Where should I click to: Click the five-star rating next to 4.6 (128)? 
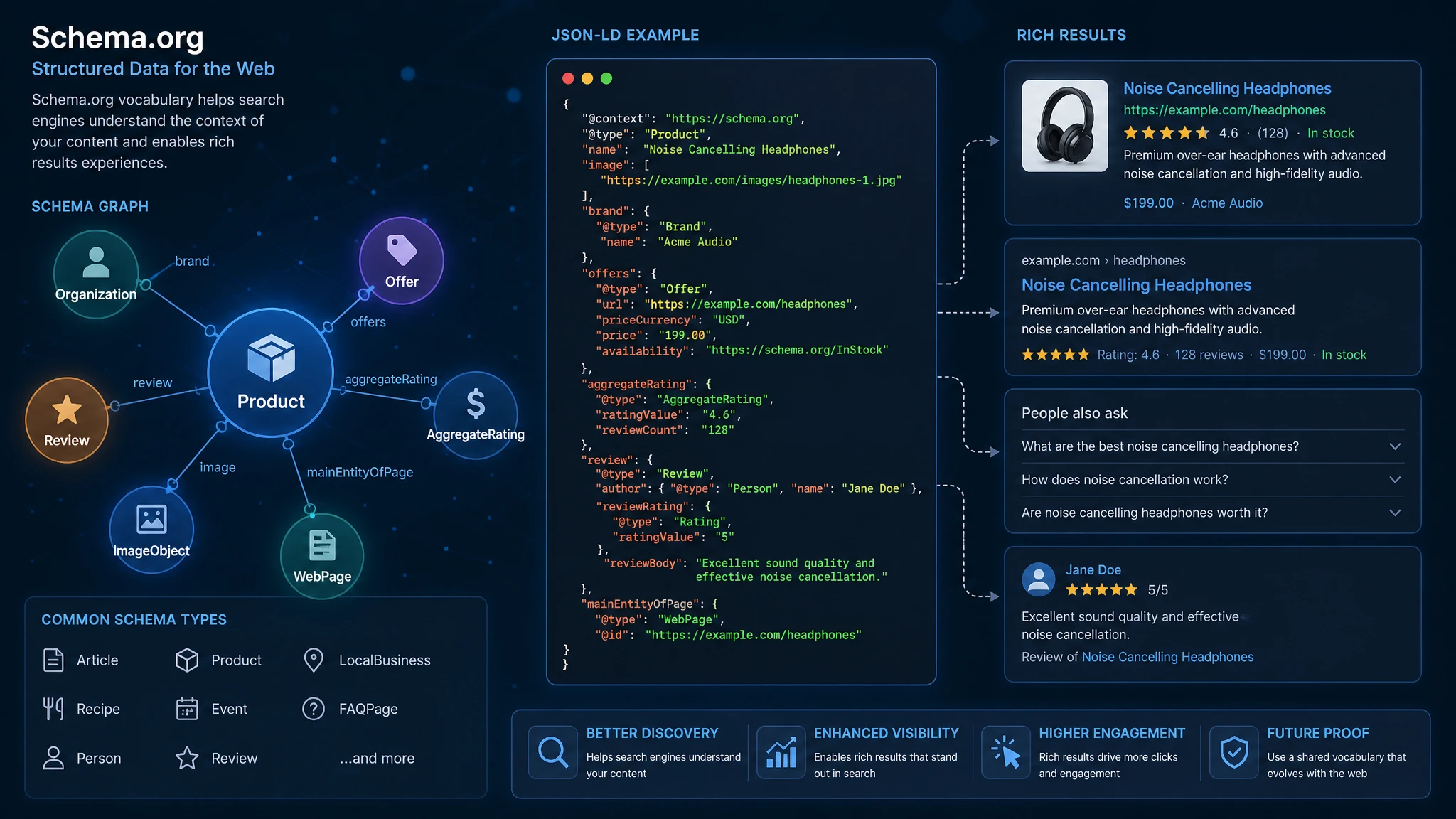click(x=1166, y=133)
